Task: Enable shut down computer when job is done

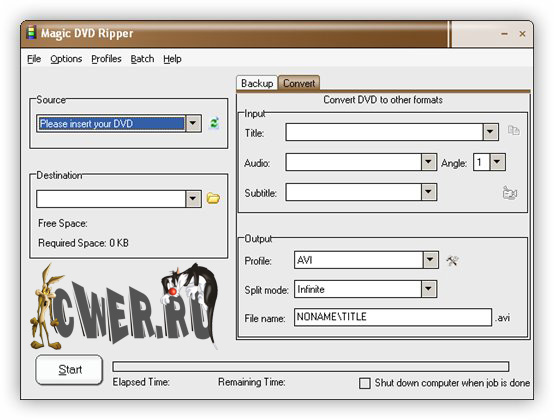Action: pos(365,383)
